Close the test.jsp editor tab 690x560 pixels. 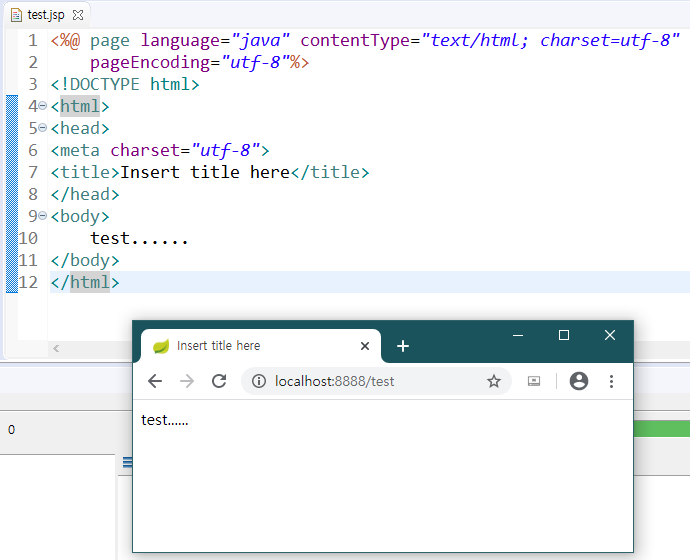click(78, 15)
